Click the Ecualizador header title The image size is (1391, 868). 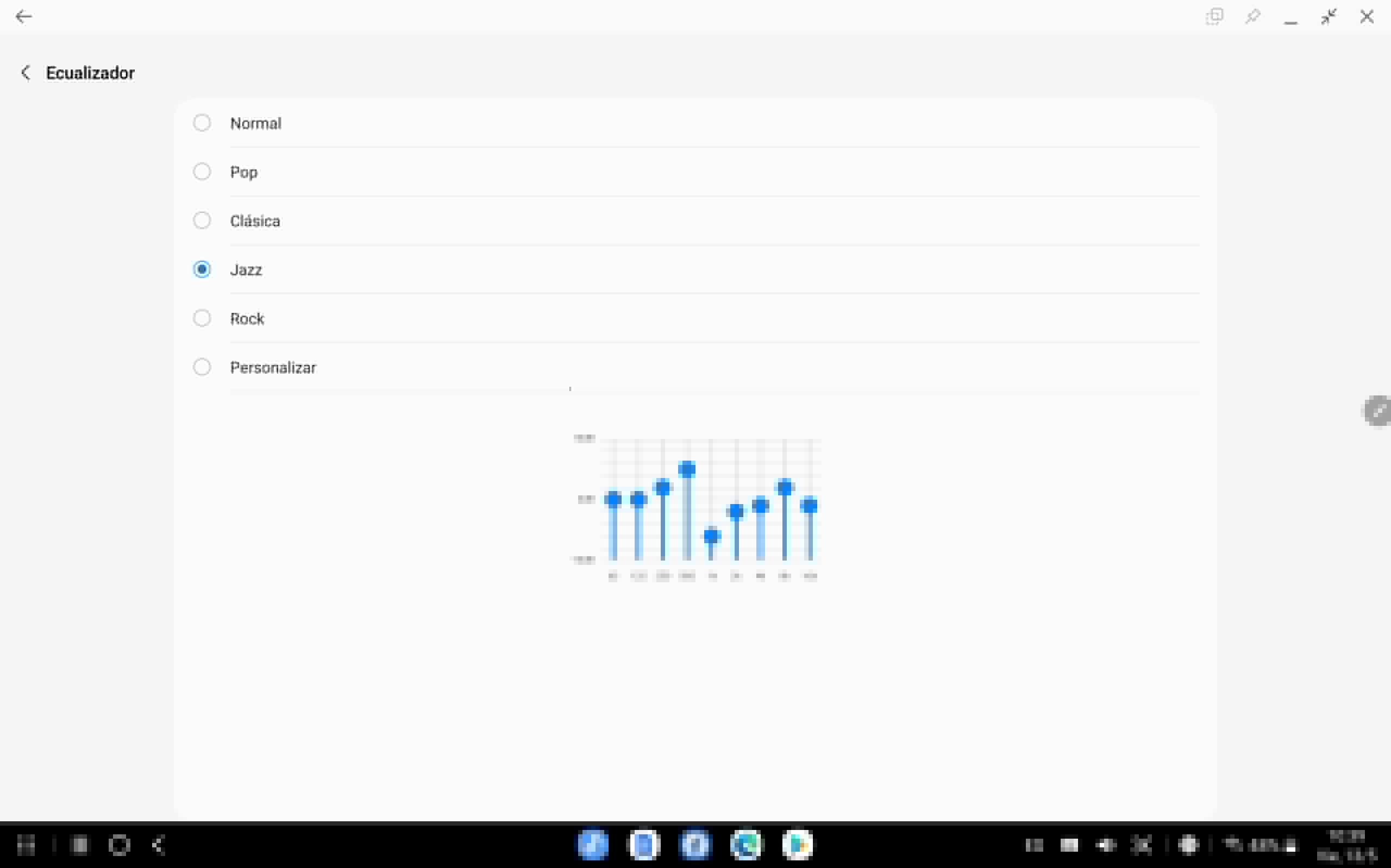90,73
